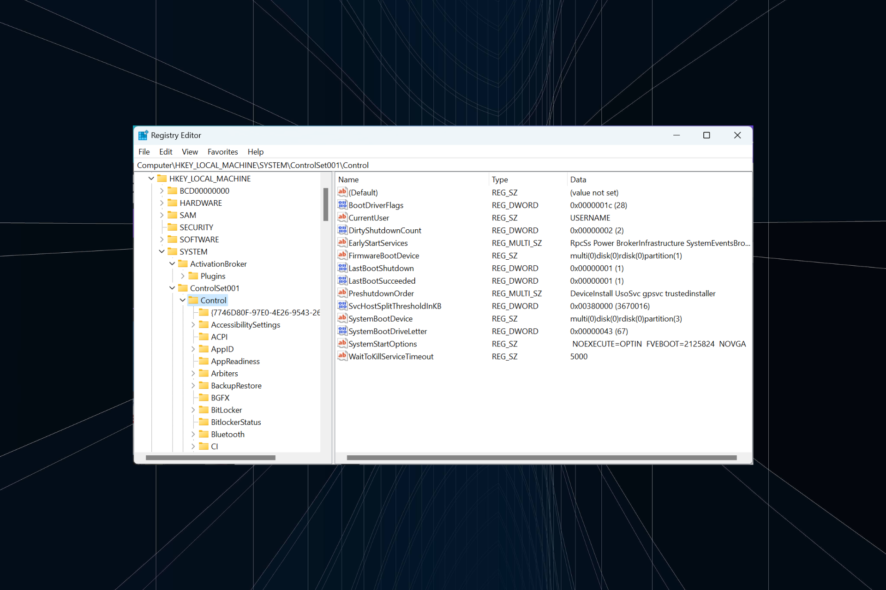Click the values pane horizontal scrollbar
Viewport: 886px width, 590px height.
[541, 457]
